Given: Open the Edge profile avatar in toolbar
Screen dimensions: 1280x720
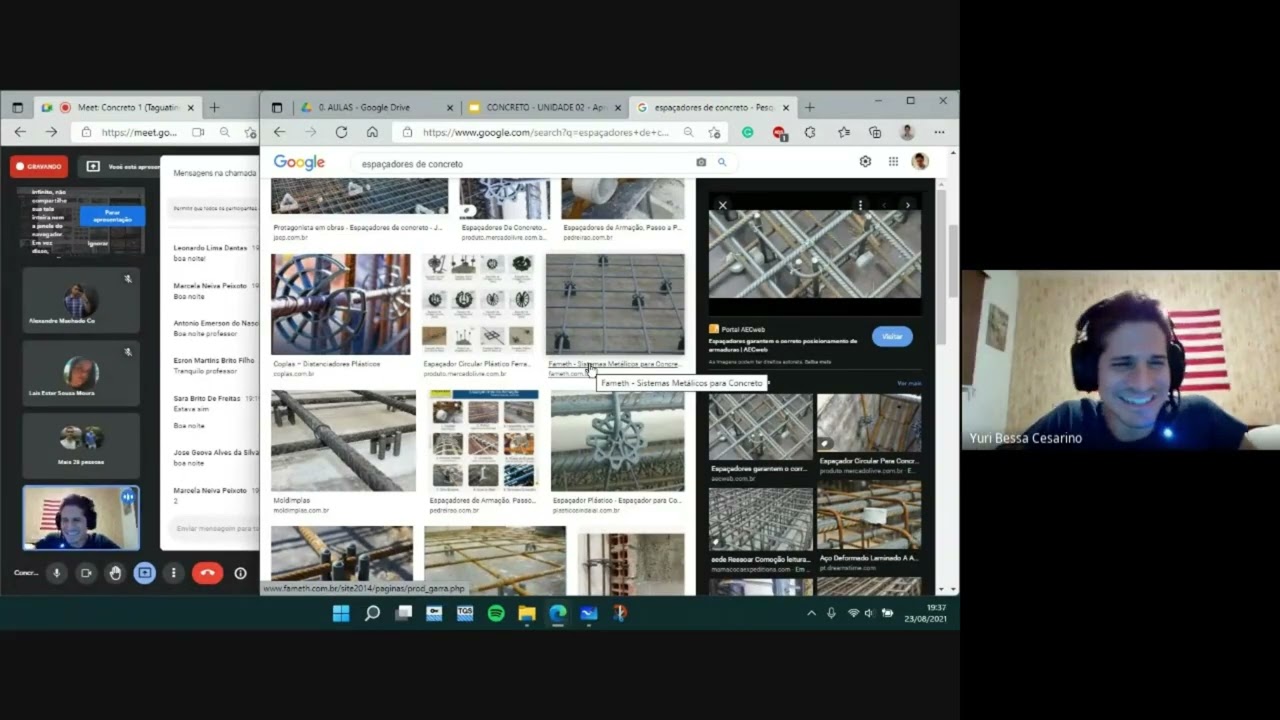Looking at the screenshot, I should point(907,132).
